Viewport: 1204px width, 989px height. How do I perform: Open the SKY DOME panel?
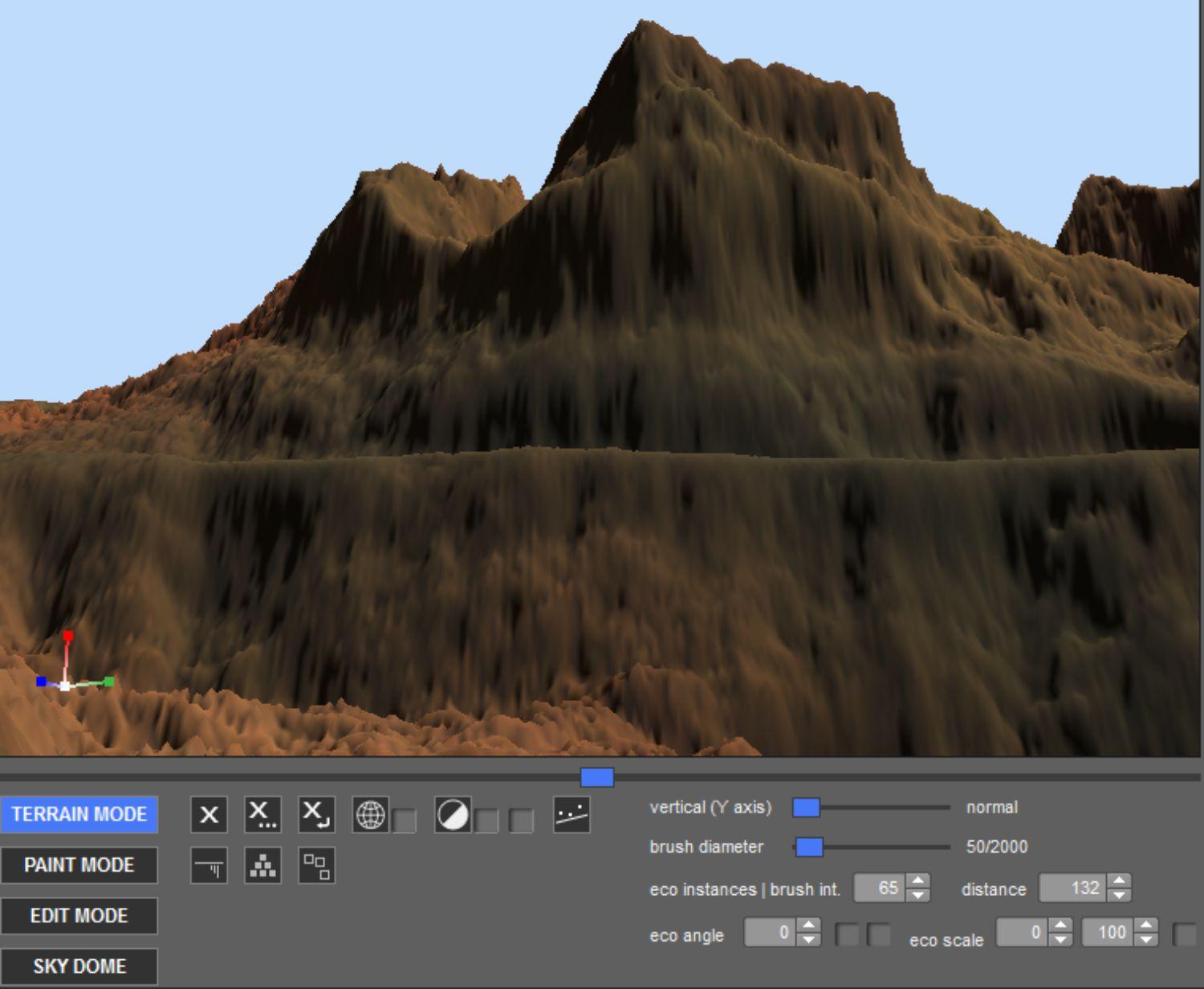tap(79, 966)
